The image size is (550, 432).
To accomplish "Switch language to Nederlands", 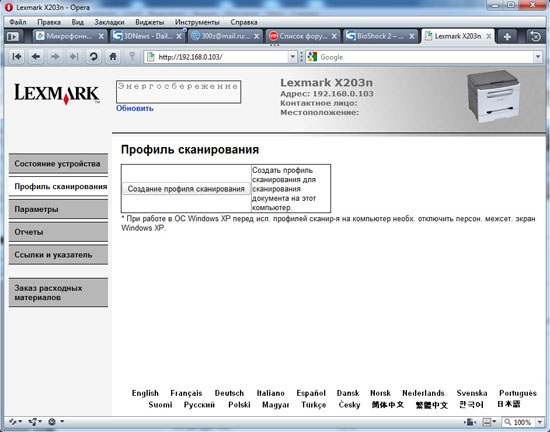I will (423, 393).
